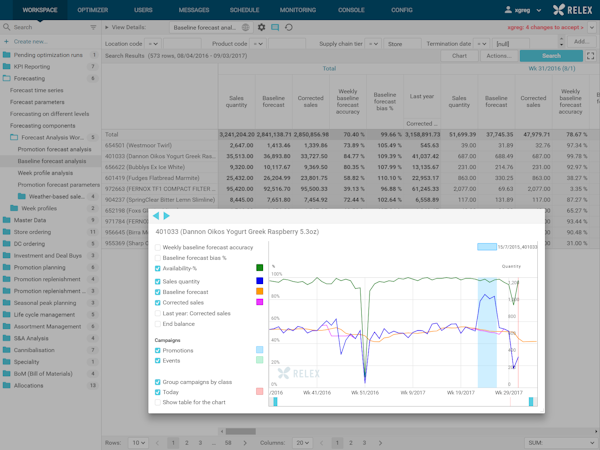Open xgreg user menu dropdown
Viewport: 600px width, 450px height.
(x=539, y=10)
